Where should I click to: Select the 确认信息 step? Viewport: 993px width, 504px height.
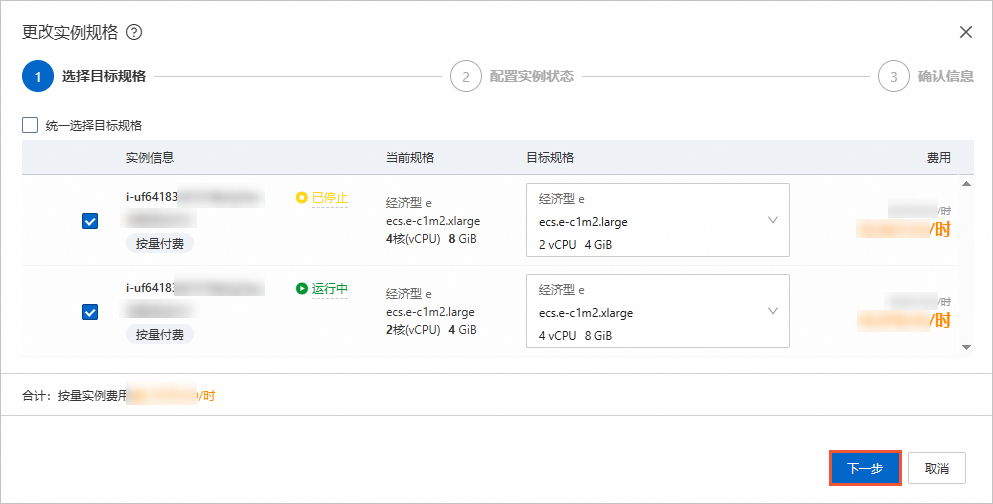point(945,76)
